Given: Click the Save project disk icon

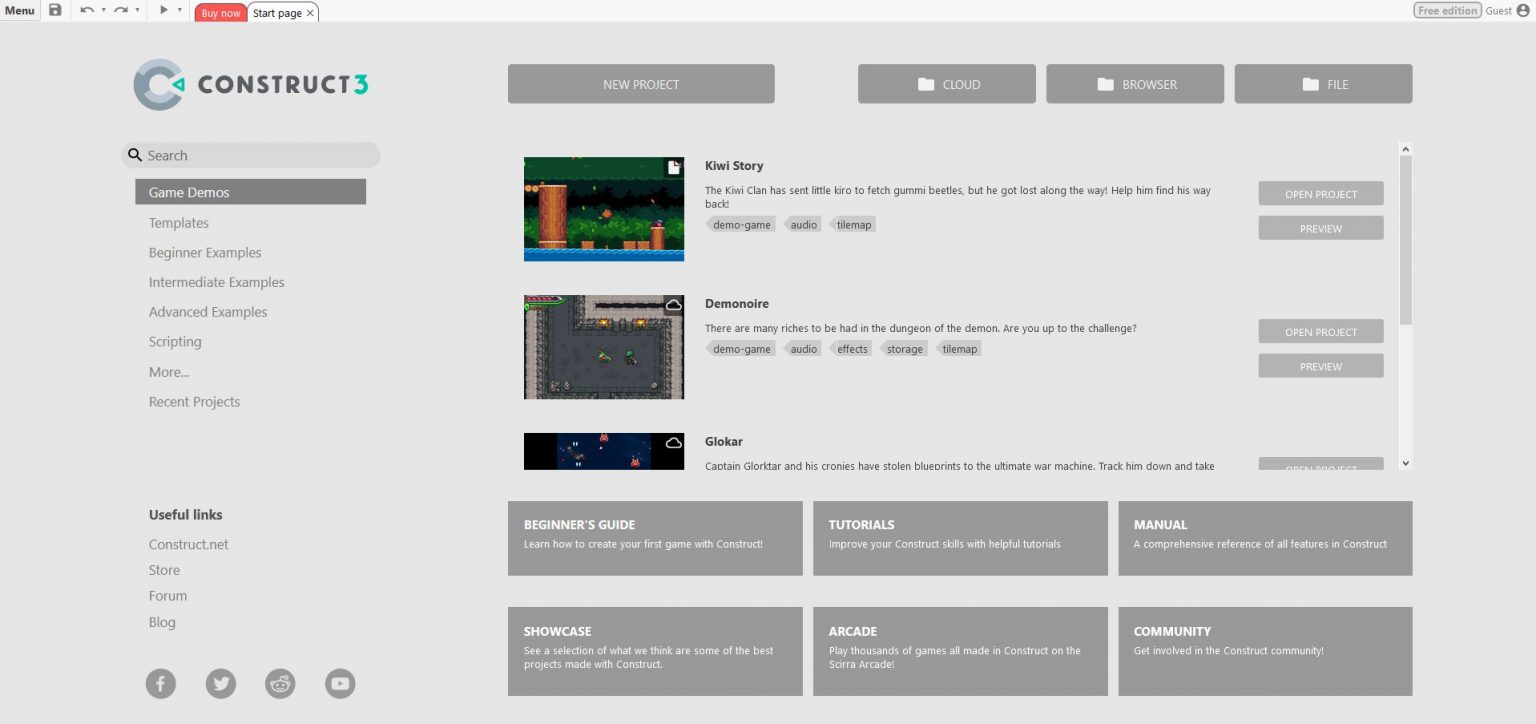Looking at the screenshot, I should click(55, 11).
